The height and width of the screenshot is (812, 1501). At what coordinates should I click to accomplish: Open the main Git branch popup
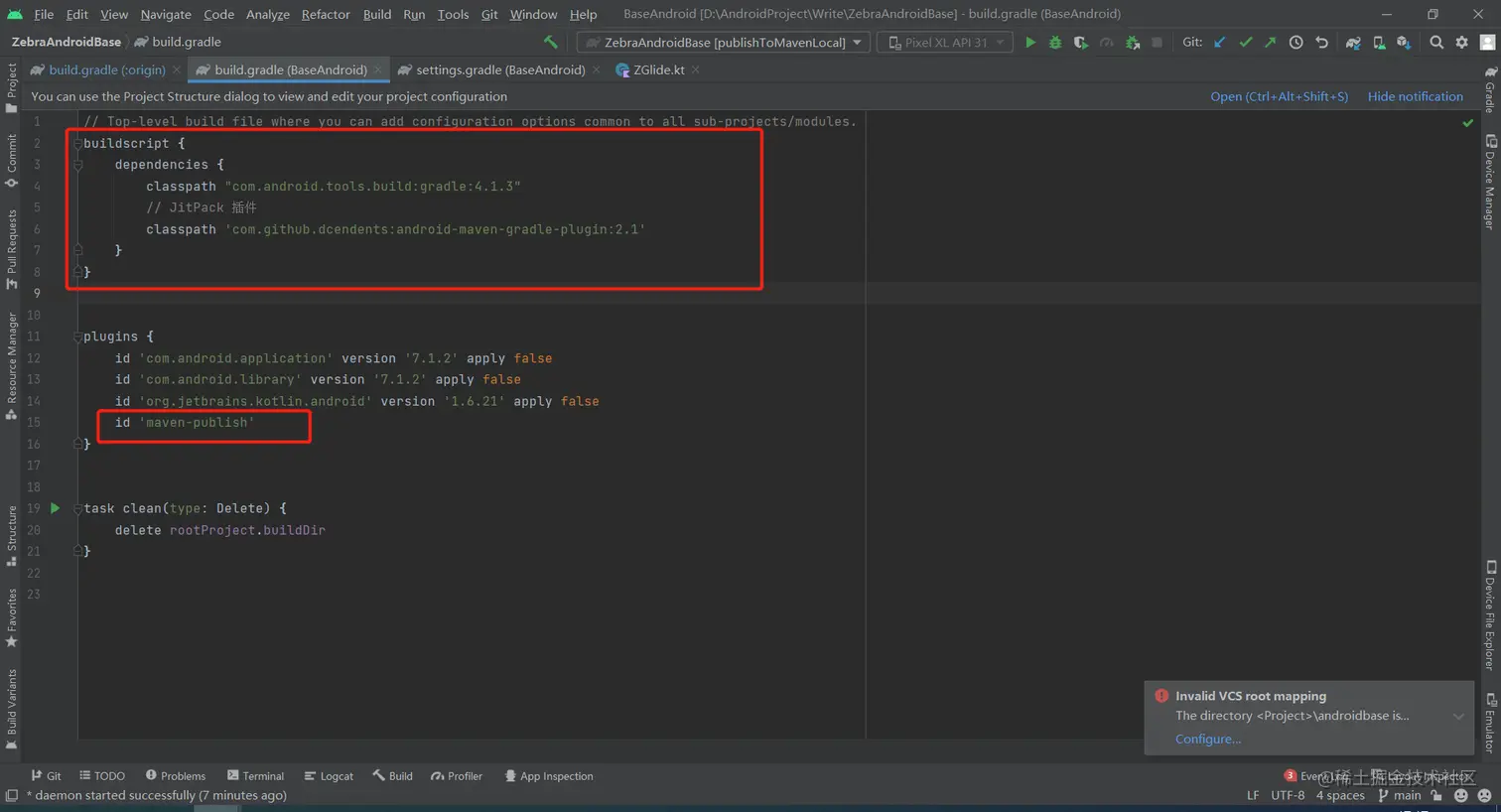coord(1400,795)
